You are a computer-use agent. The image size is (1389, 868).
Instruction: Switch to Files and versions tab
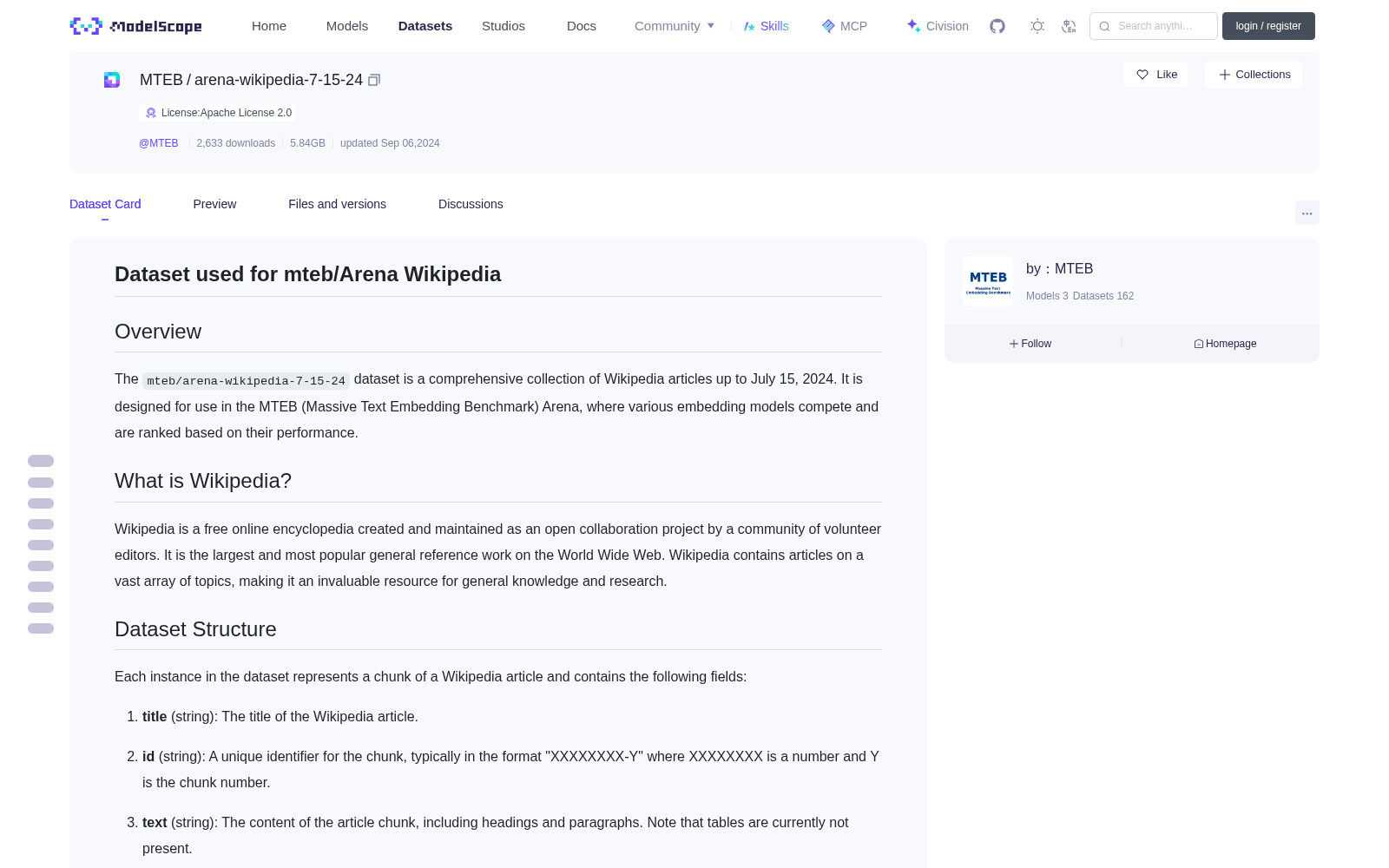point(337,204)
